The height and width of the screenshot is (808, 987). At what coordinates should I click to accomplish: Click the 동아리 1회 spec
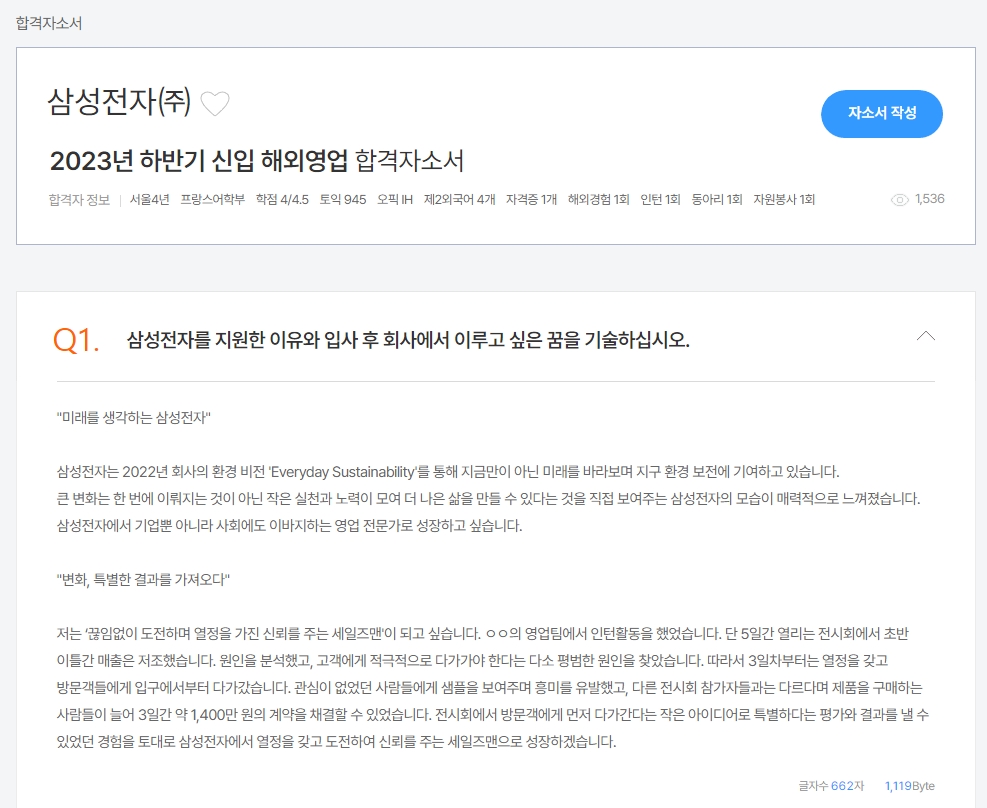[x=717, y=199]
